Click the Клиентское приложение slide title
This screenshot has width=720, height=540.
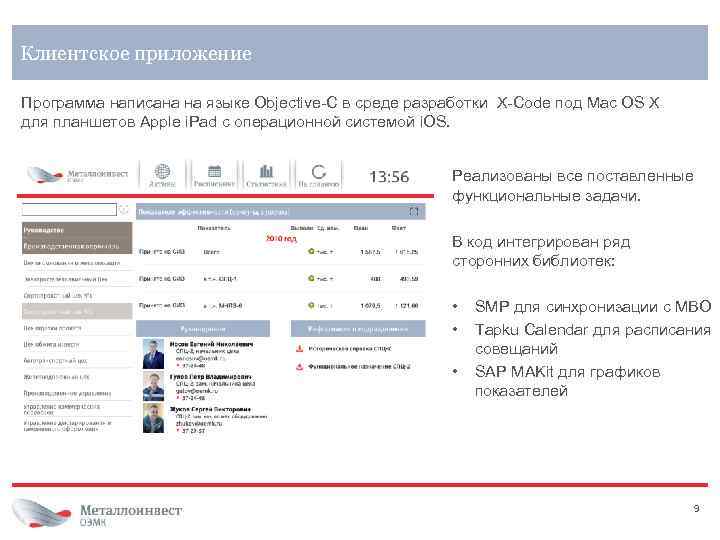pyautogui.click(x=136, y=53)
